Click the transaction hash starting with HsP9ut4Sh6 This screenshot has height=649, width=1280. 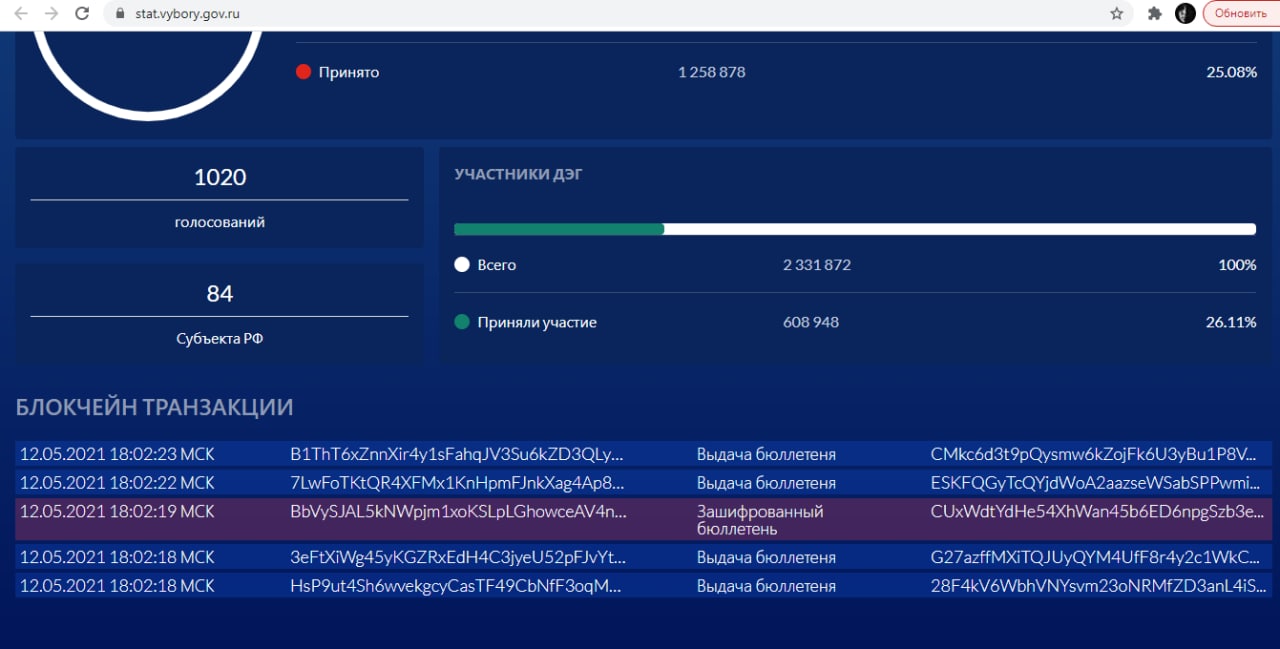456,586
